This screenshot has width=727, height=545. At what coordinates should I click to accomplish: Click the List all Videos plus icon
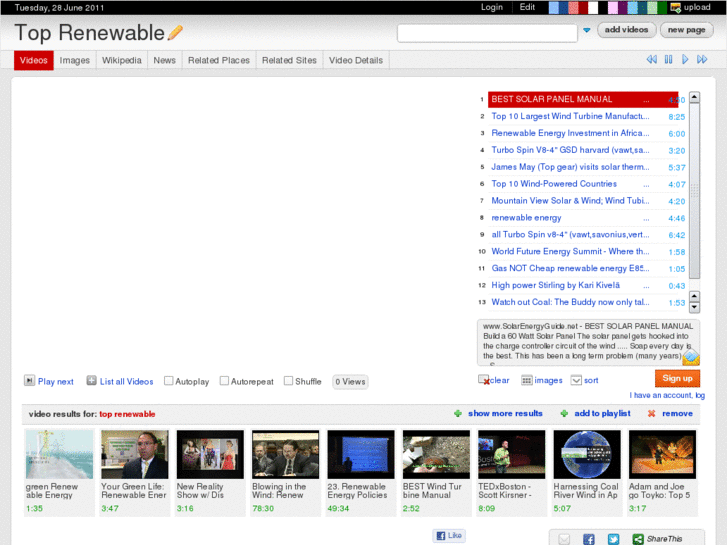(x=91, y=381)
